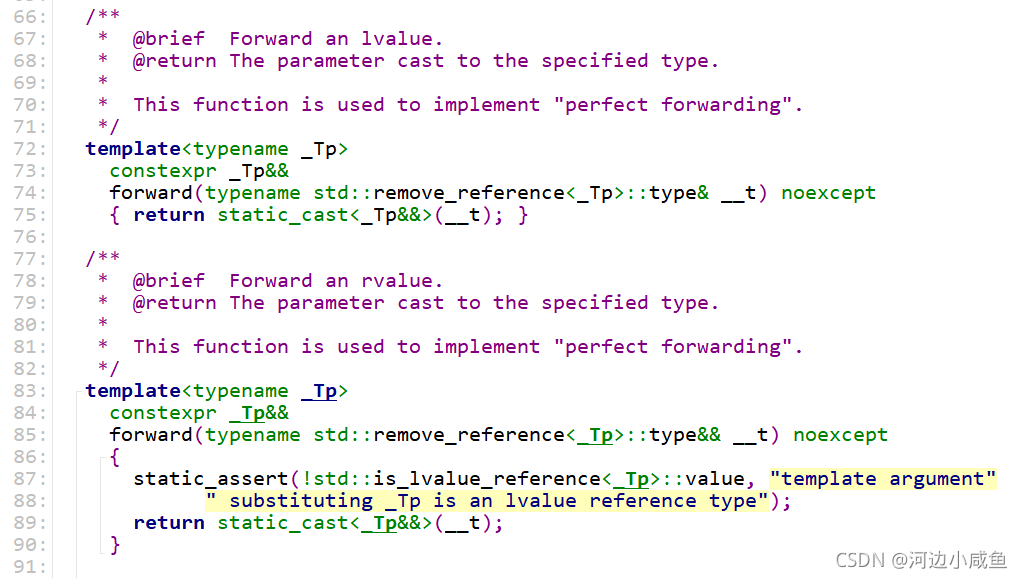
Task: Click the CSDN watermark text
Action: coord(921,560)
